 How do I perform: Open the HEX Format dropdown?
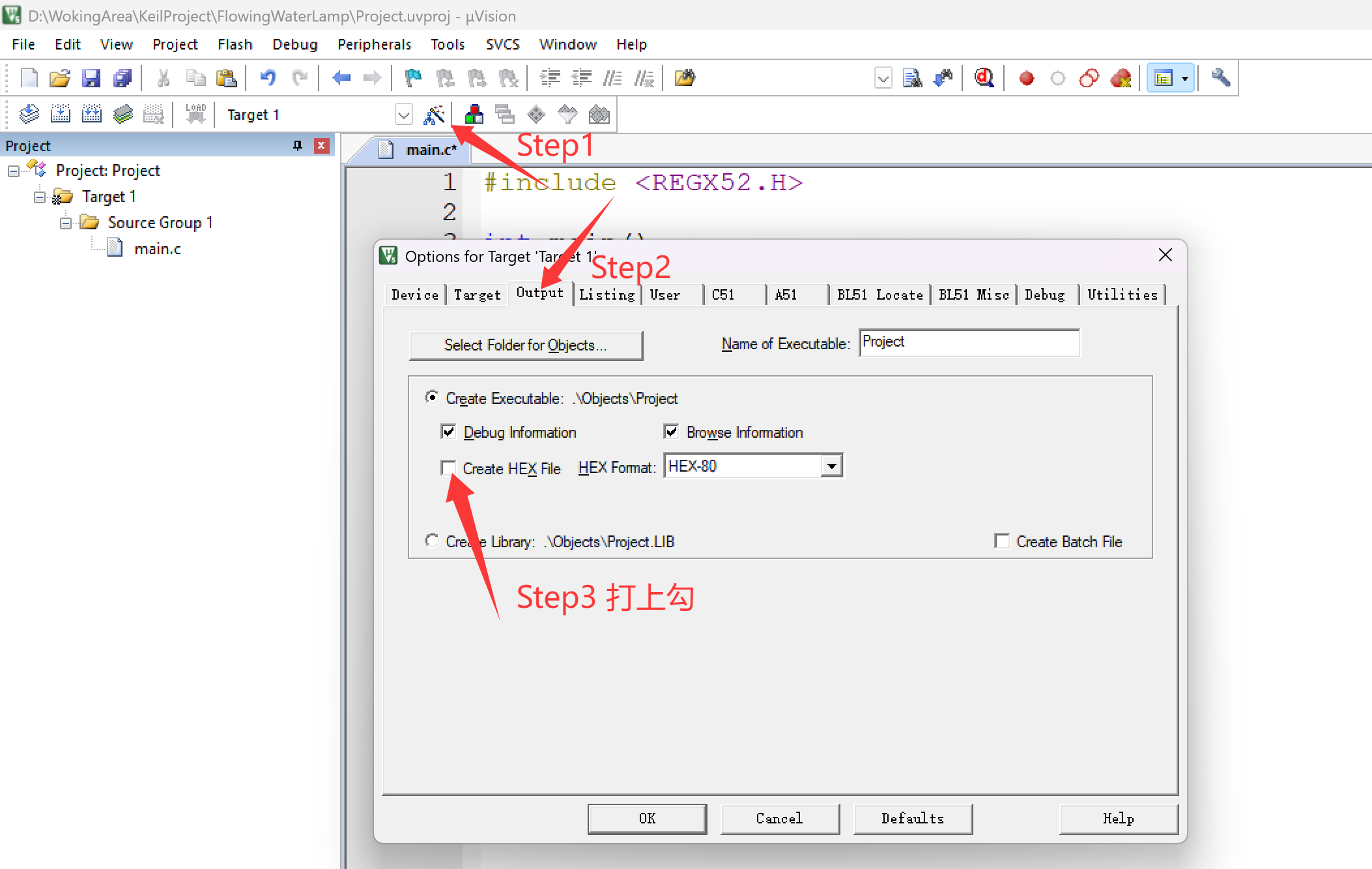point(831,466)
